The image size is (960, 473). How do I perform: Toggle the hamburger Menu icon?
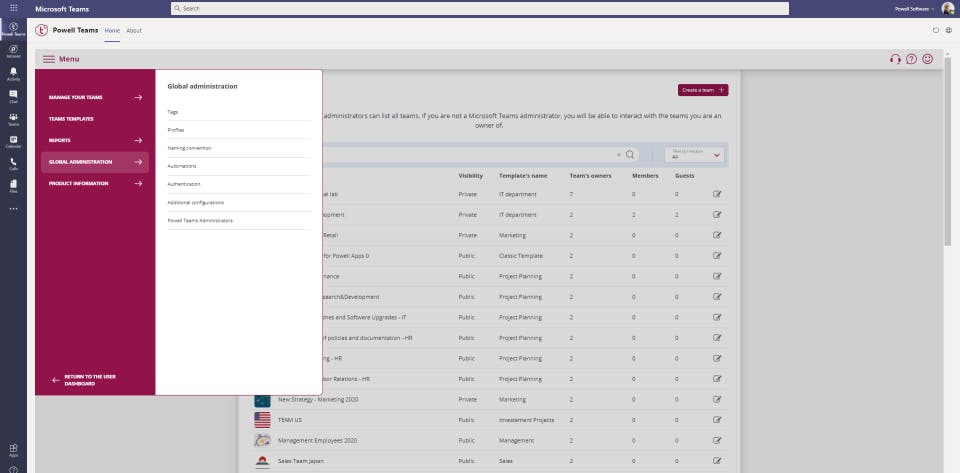click(x=49, y=59)
